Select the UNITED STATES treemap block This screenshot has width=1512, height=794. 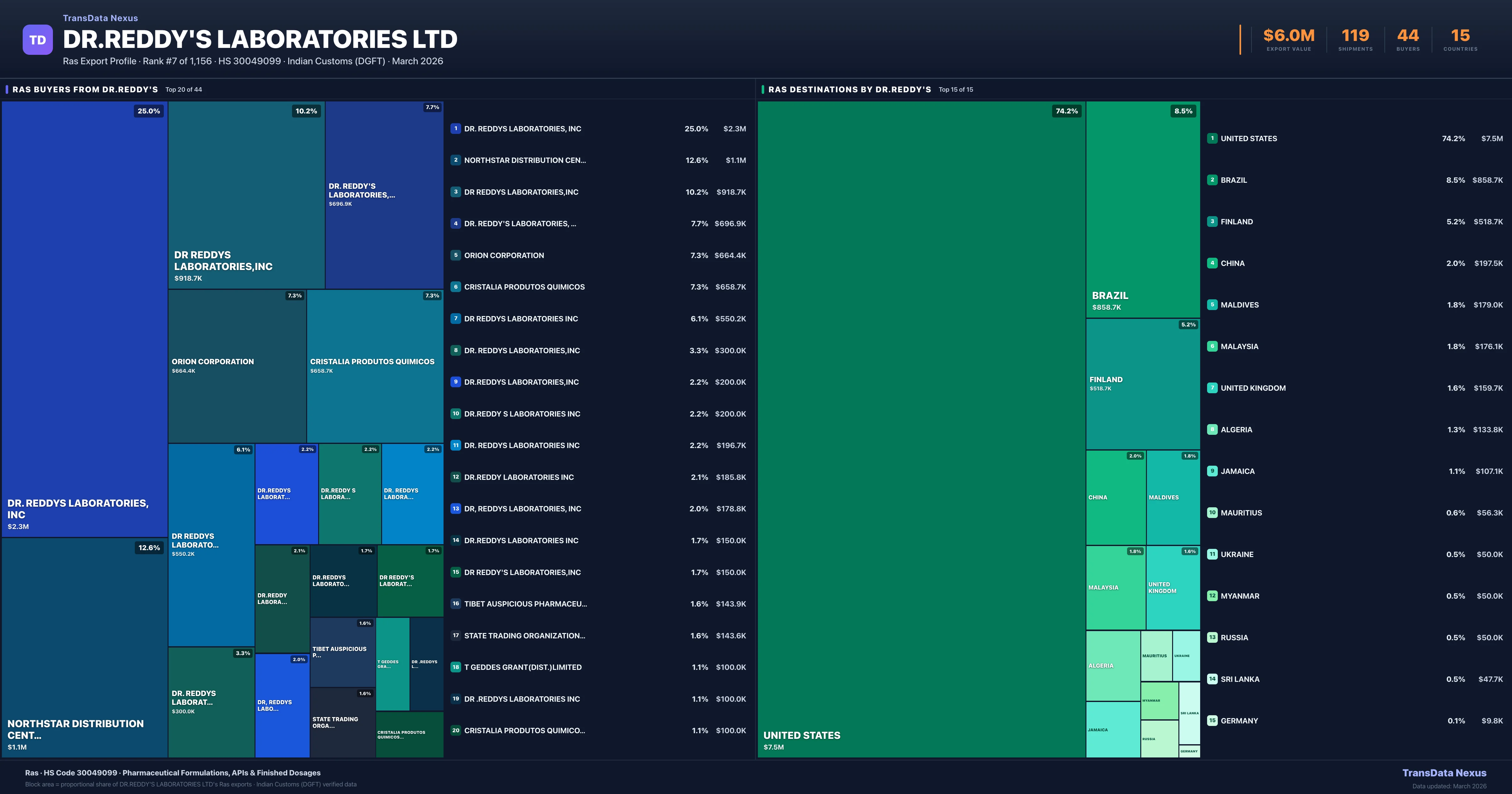pos(921,429)
